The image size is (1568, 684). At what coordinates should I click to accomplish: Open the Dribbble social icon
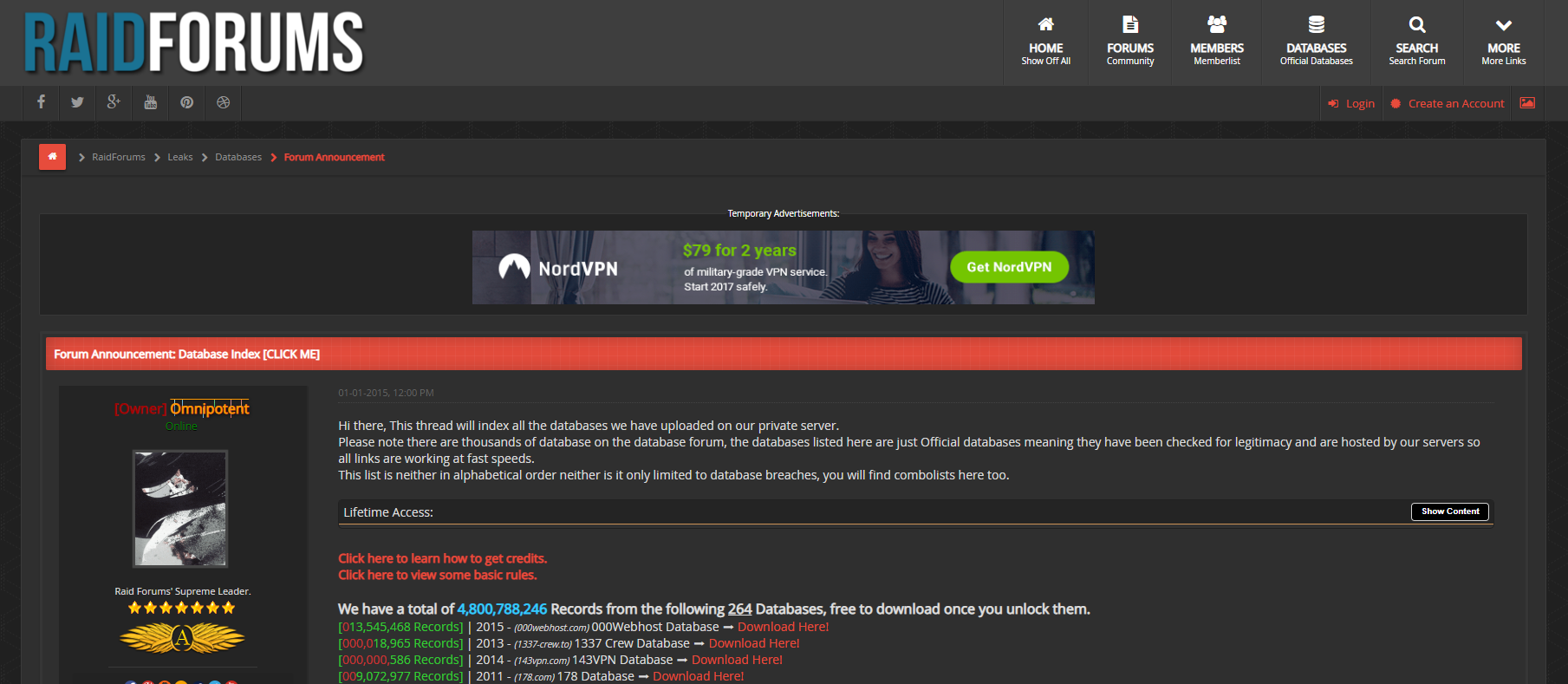pyautogui.click(x=223, y=102)
